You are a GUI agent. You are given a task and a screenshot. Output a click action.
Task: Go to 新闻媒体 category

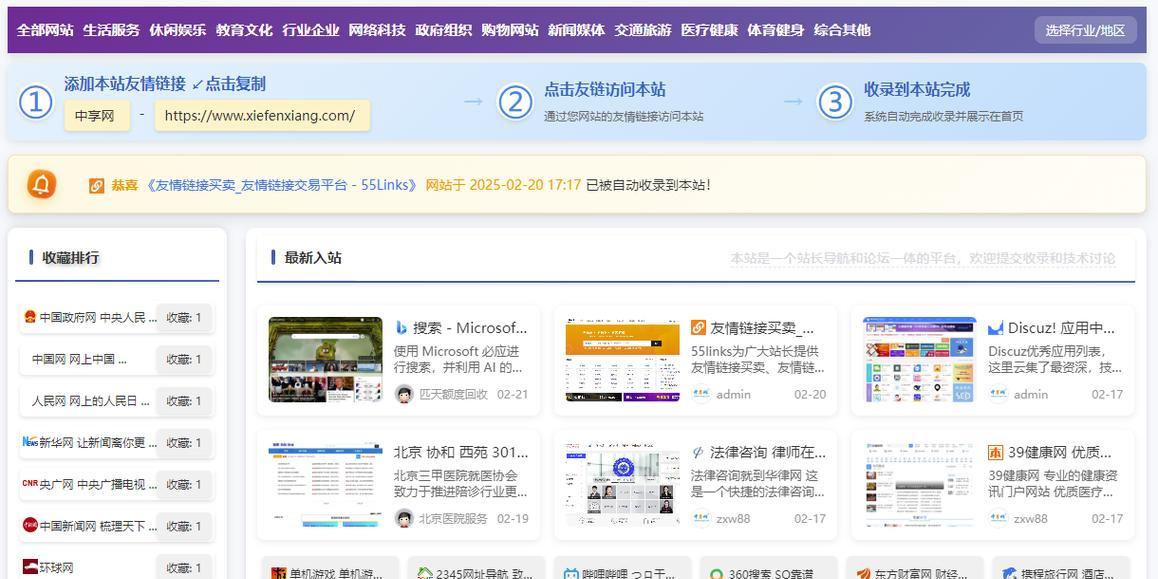577,30
